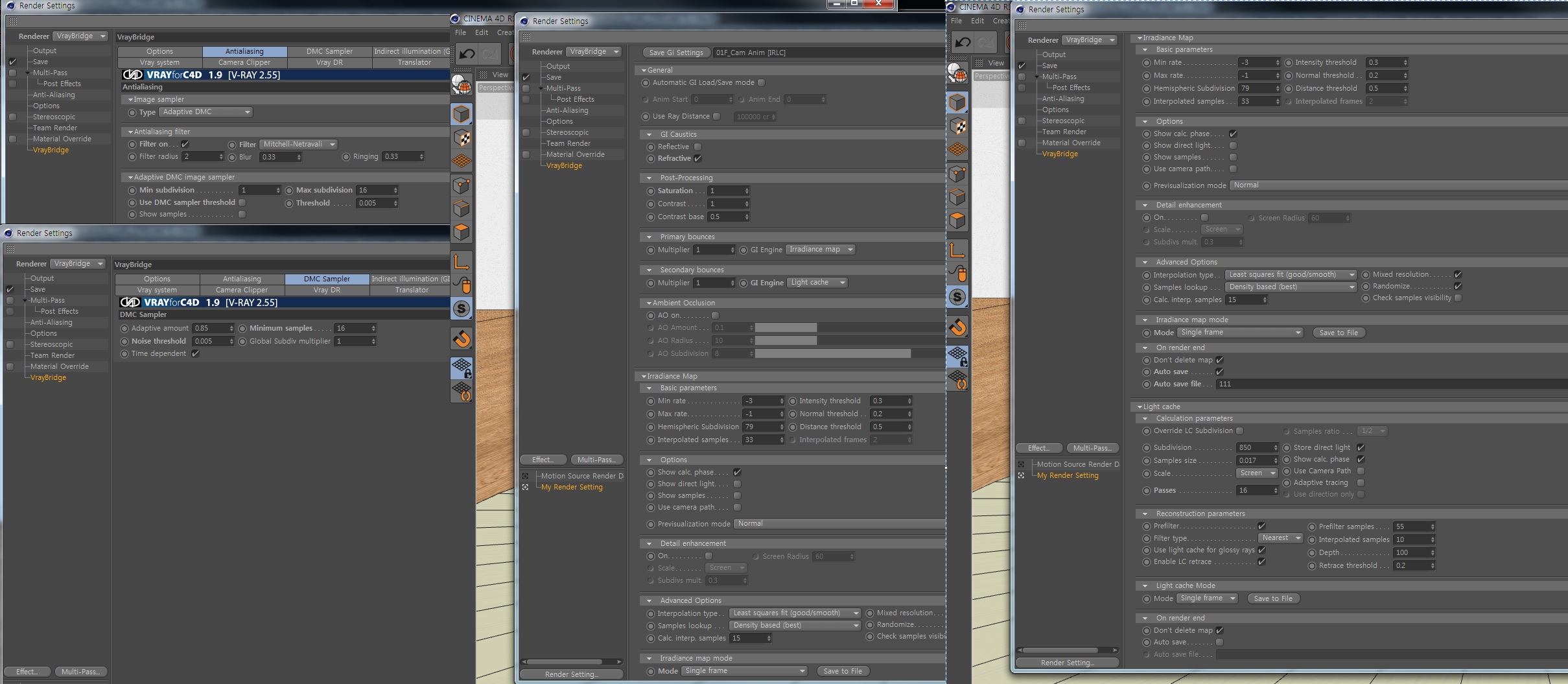The height and width of the screenshot is (684, 1568).
Task: Open Light cache Scale Screen dropdown
Action: pos(1257,473)
